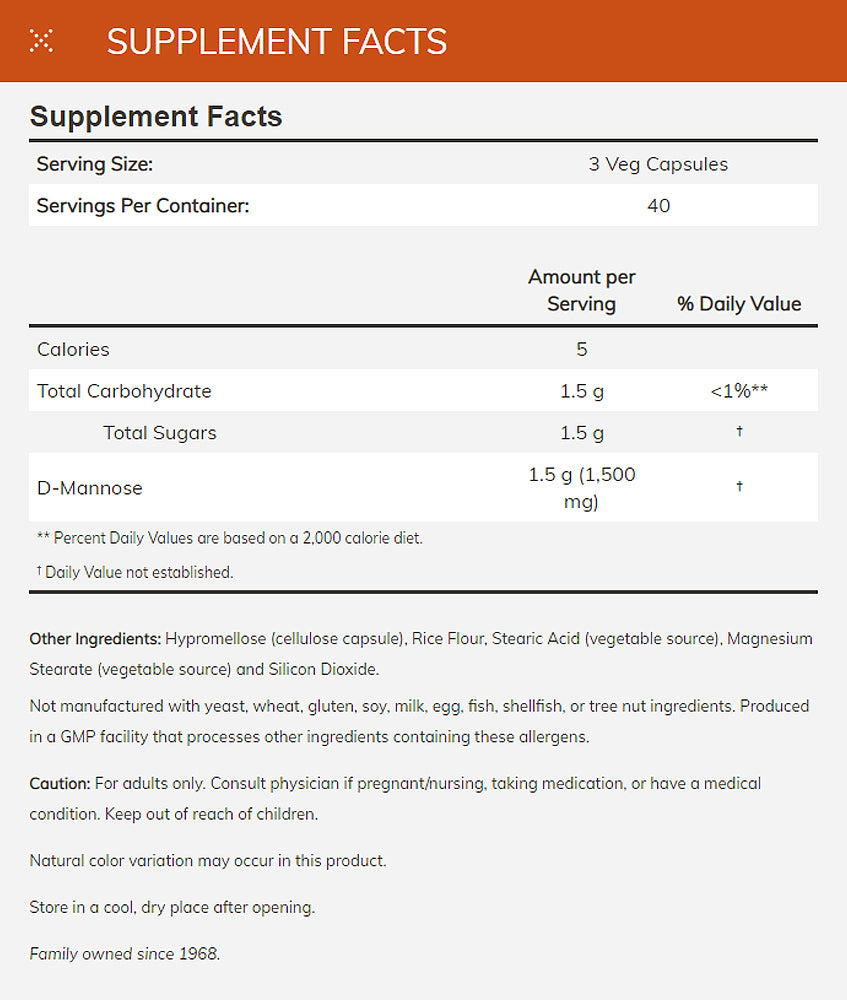Viewport: 847px width, 1000px height.
Task: Click the Total Carbohydrate row label
Action: click(124, 391)
